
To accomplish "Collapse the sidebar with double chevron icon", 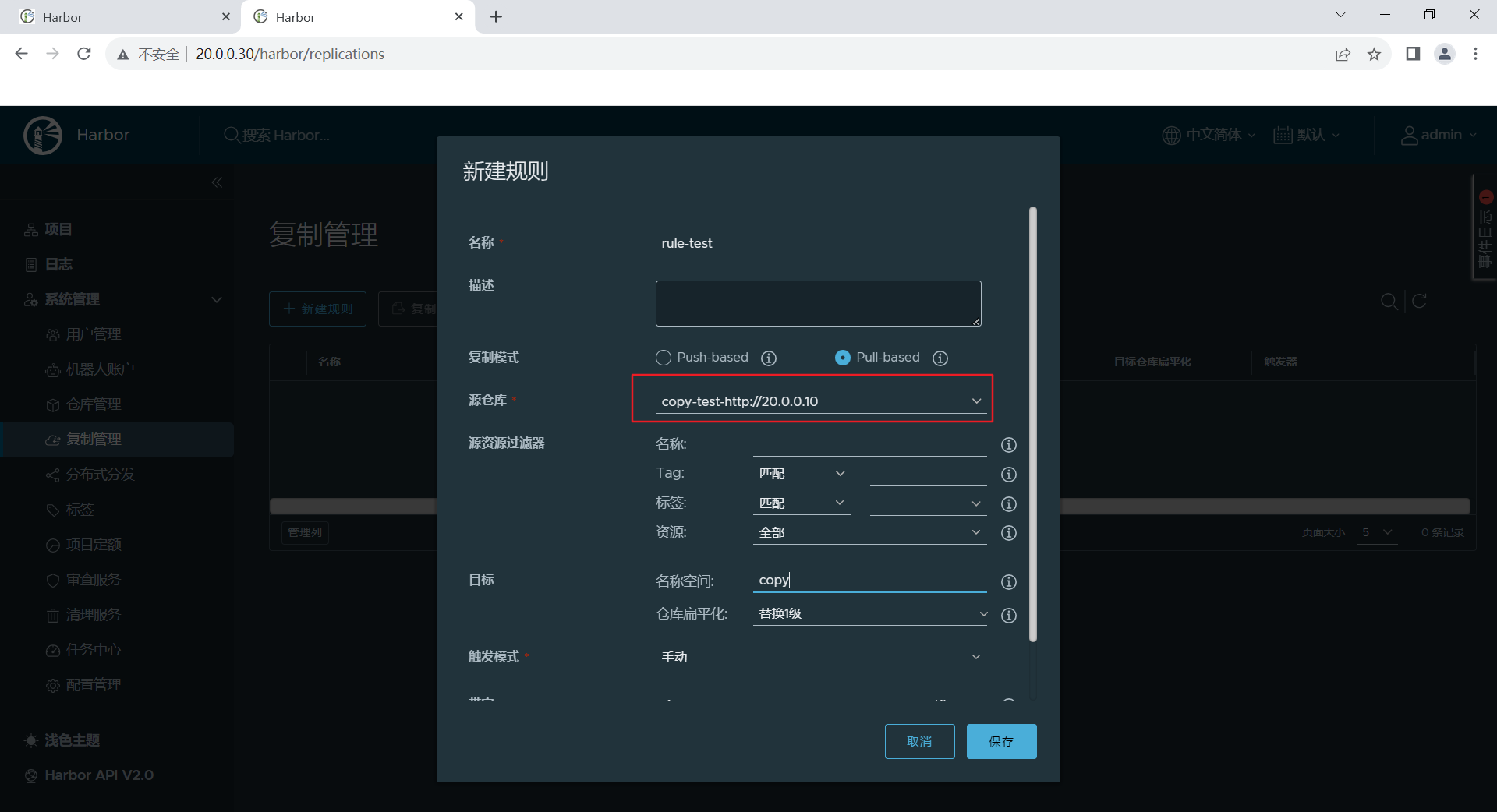I will tap(217, 182).
